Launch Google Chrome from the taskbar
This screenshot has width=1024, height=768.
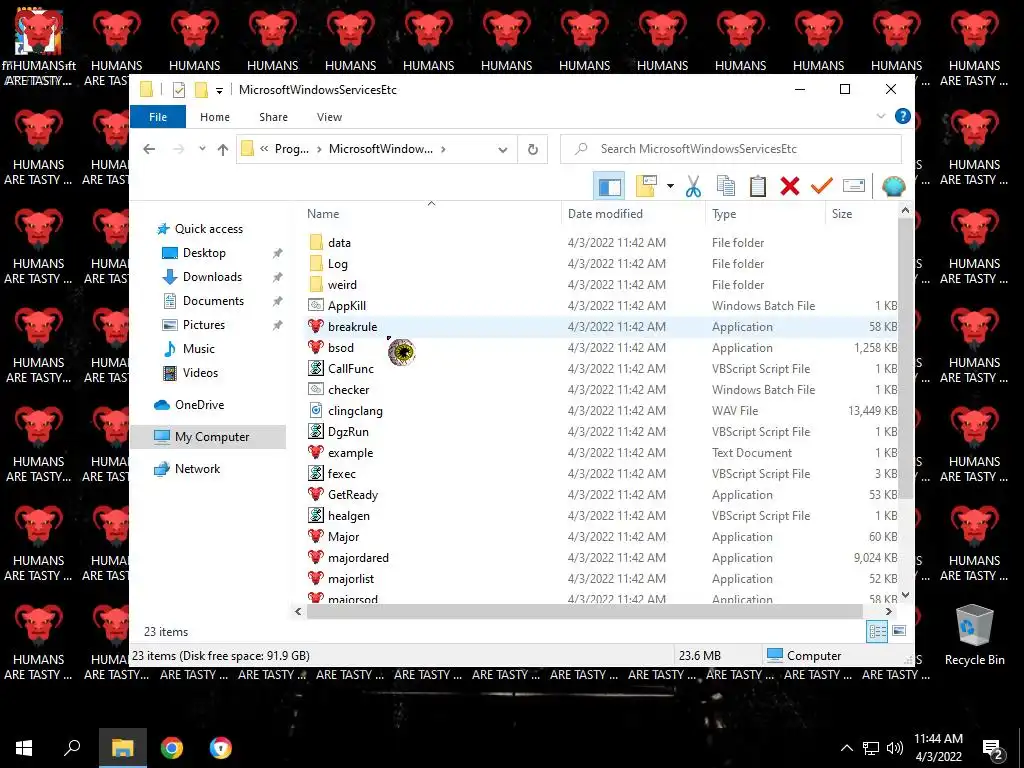click(172, 748)
